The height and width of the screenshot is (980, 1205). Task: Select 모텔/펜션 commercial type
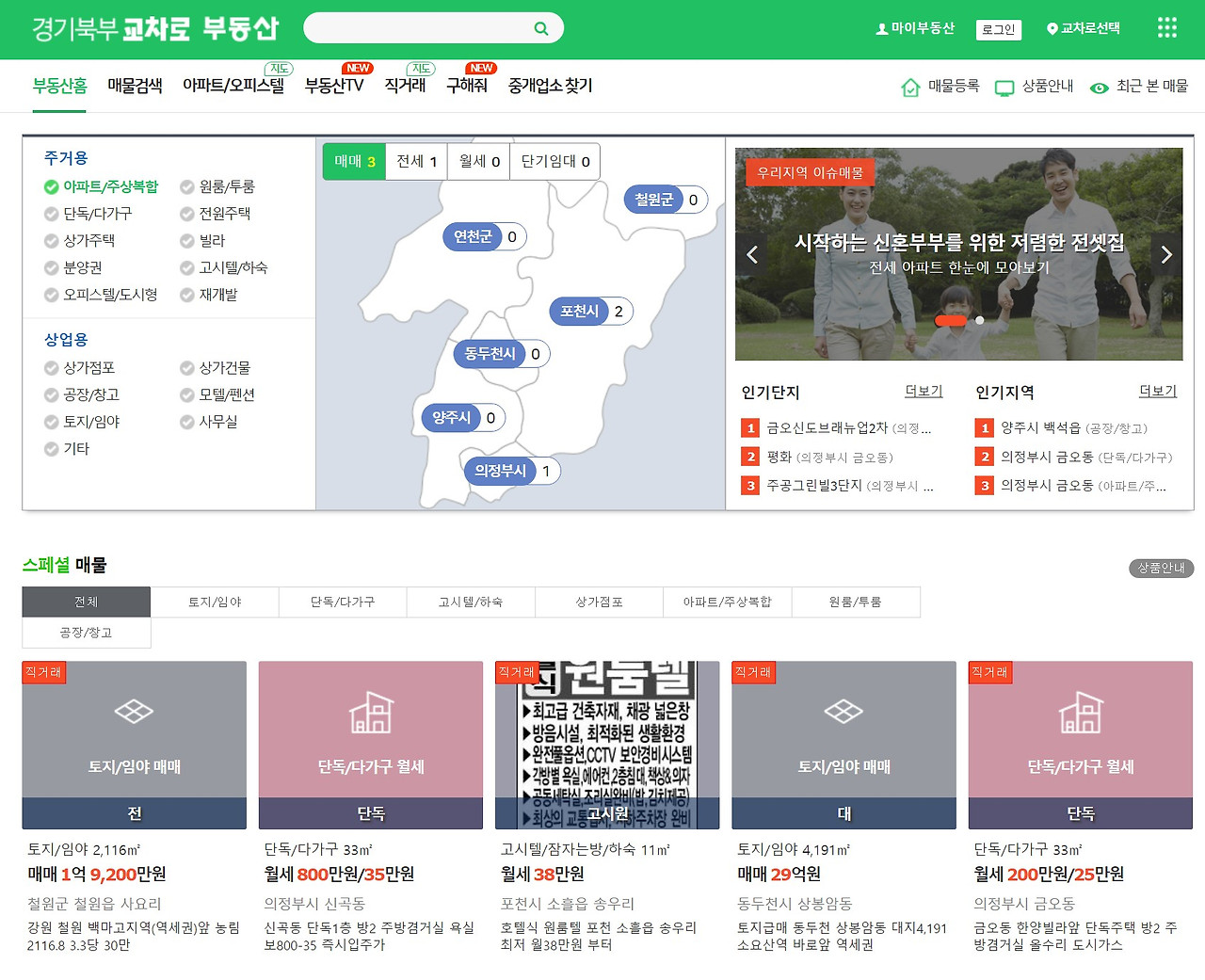click(217, 395)
